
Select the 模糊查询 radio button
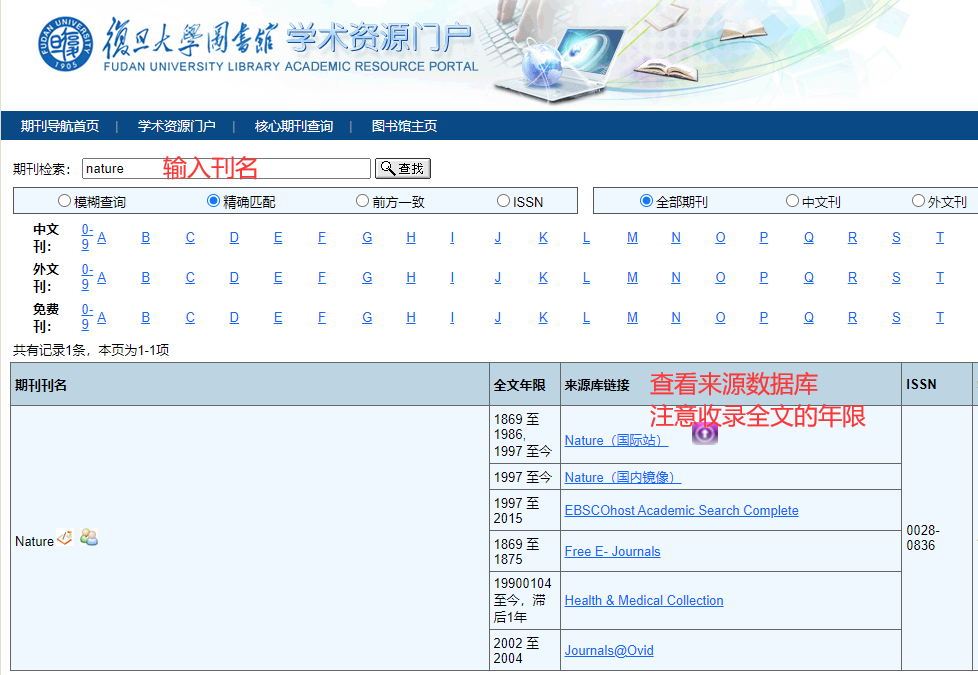click(65, 201)
